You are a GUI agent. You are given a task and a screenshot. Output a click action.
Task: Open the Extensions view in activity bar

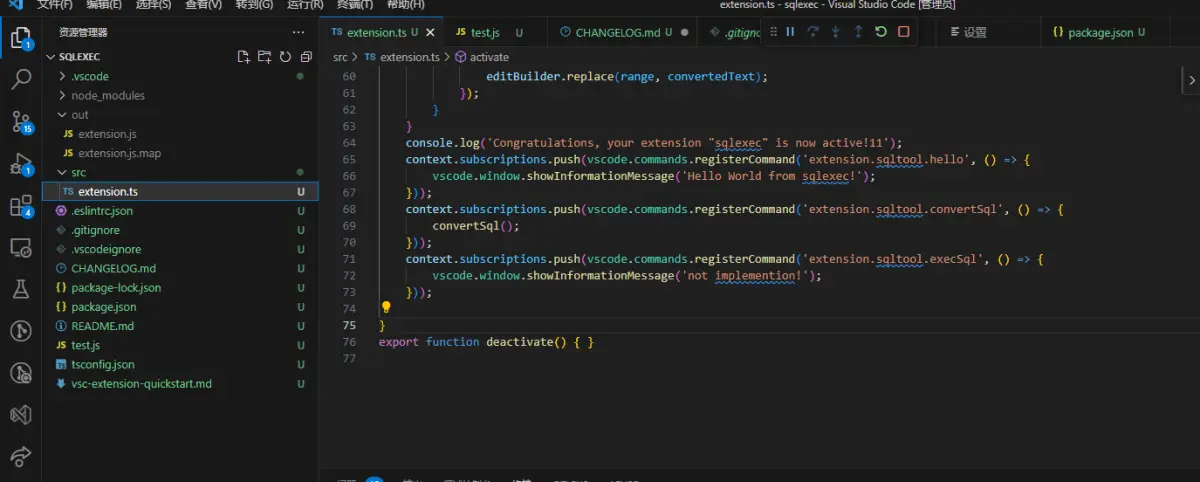pyautogui.click(x=21, y=205)
